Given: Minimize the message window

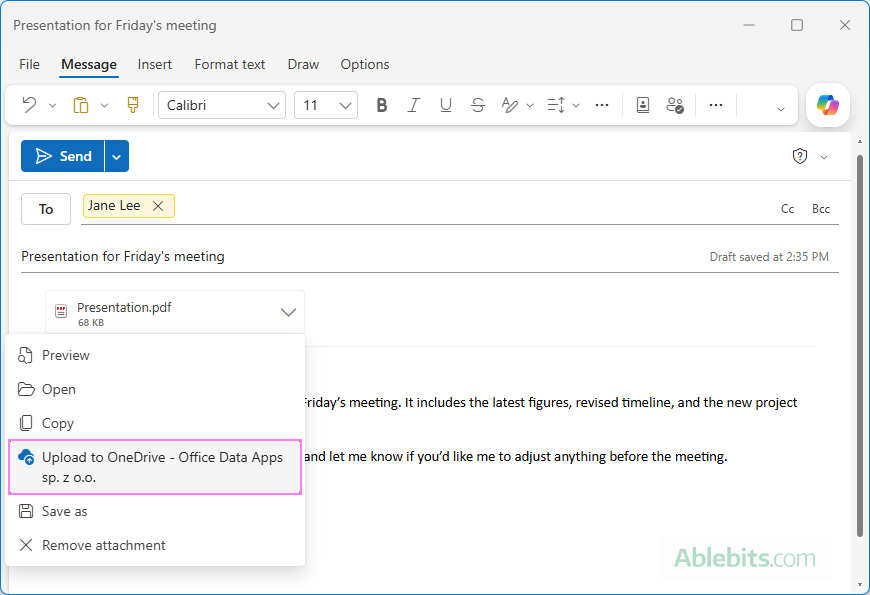Looking at the screenshot, I should click(749, 25).
